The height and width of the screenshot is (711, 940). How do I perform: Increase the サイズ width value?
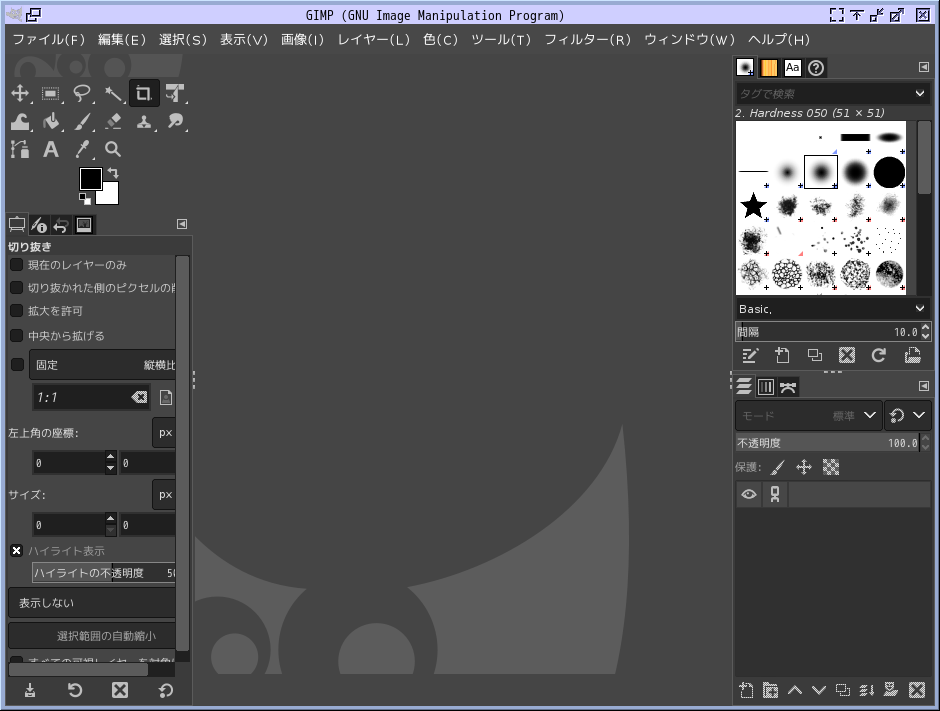click(110, 519)
